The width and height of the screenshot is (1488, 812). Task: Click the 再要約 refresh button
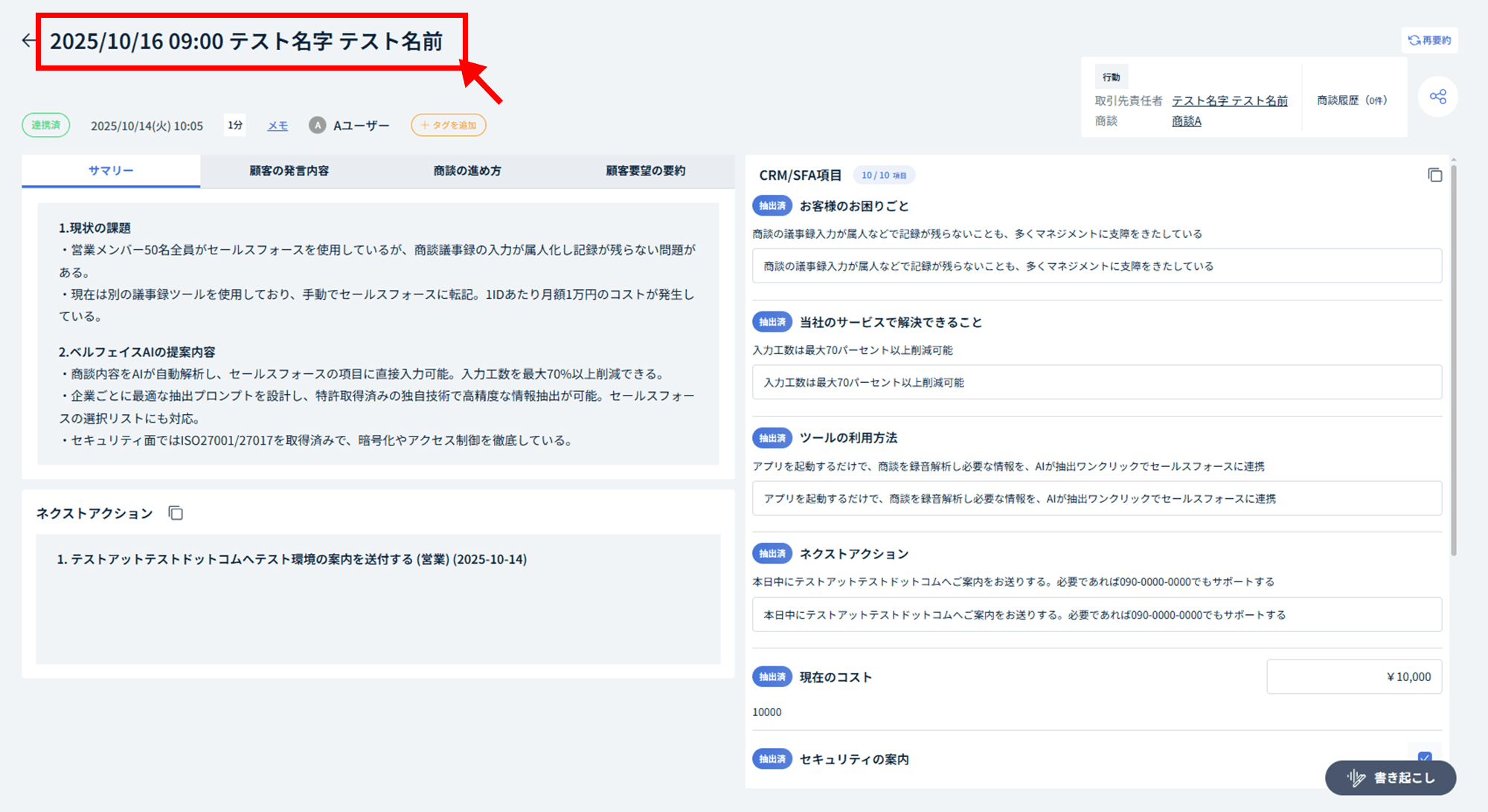1429,40
